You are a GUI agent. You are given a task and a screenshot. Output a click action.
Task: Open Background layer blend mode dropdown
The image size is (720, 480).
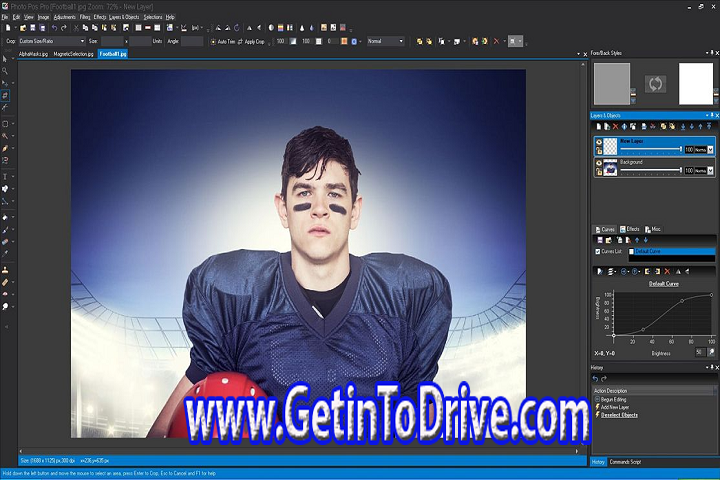click(x=710, y=170)
